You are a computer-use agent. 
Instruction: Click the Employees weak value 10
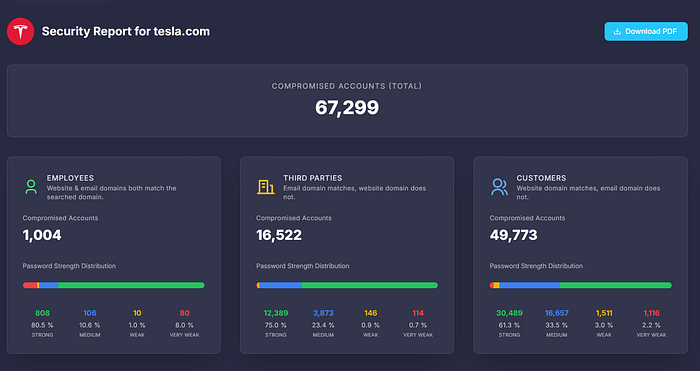tap(137, 313)
